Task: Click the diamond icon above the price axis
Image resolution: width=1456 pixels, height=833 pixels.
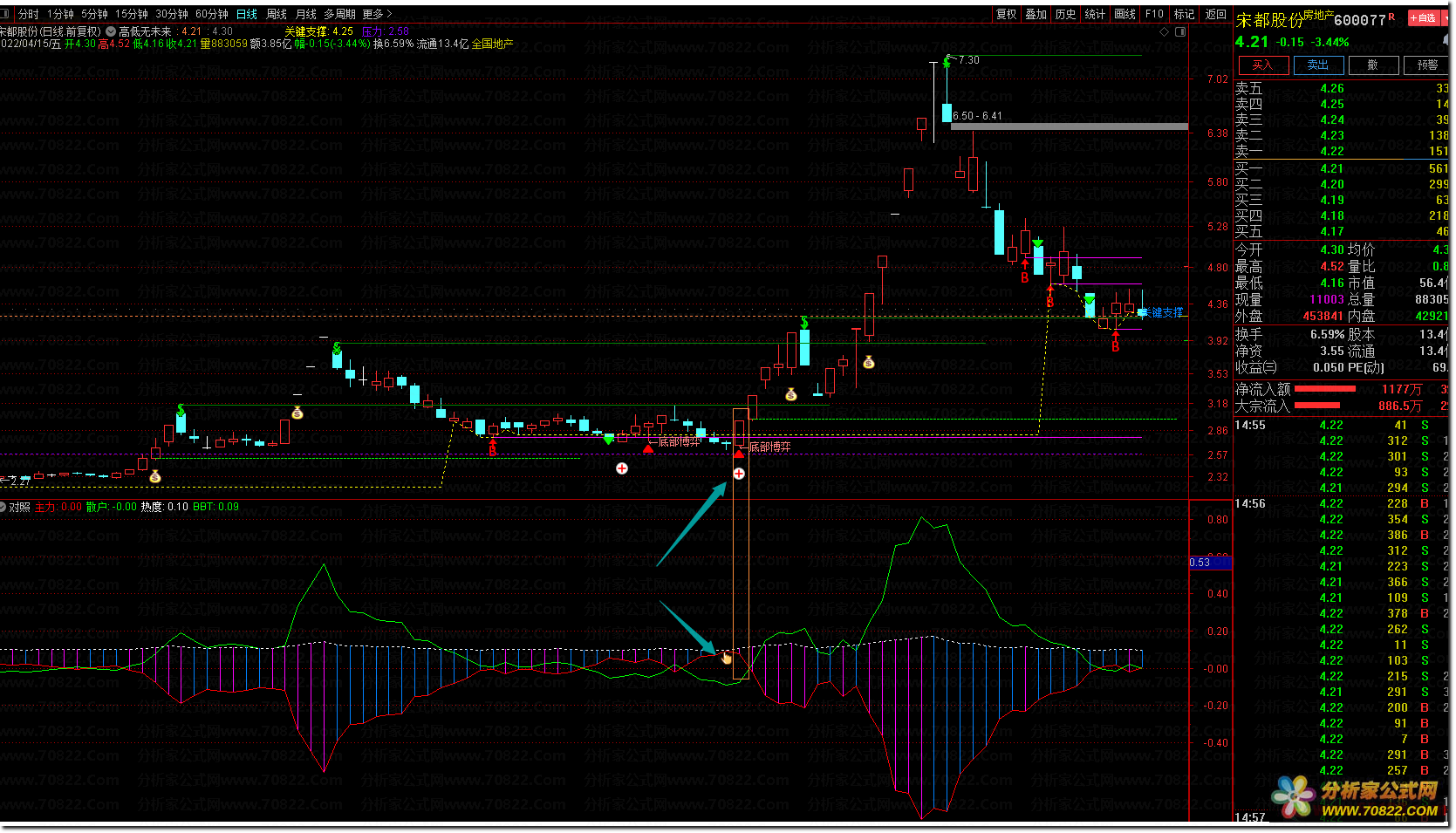Action: click(x=1164, y=32)
